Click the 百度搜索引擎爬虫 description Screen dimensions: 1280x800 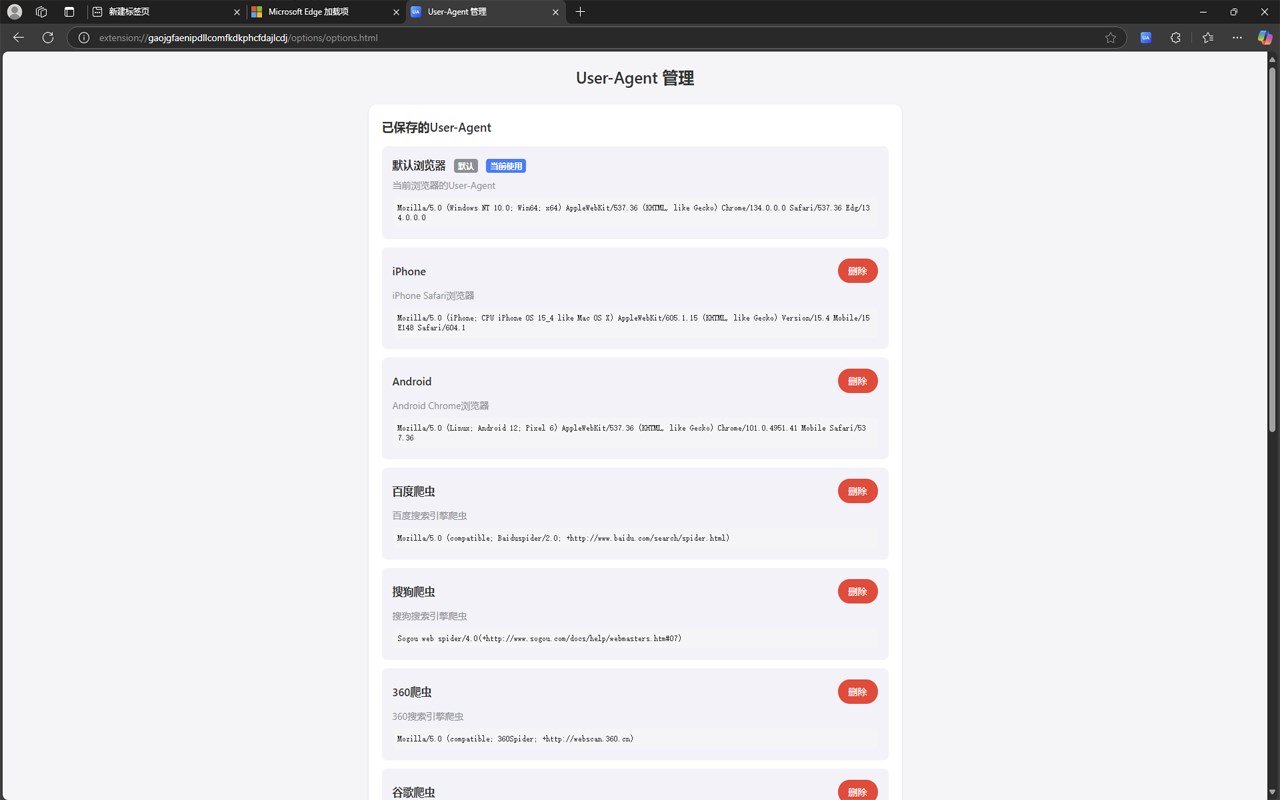click(429, 516)
